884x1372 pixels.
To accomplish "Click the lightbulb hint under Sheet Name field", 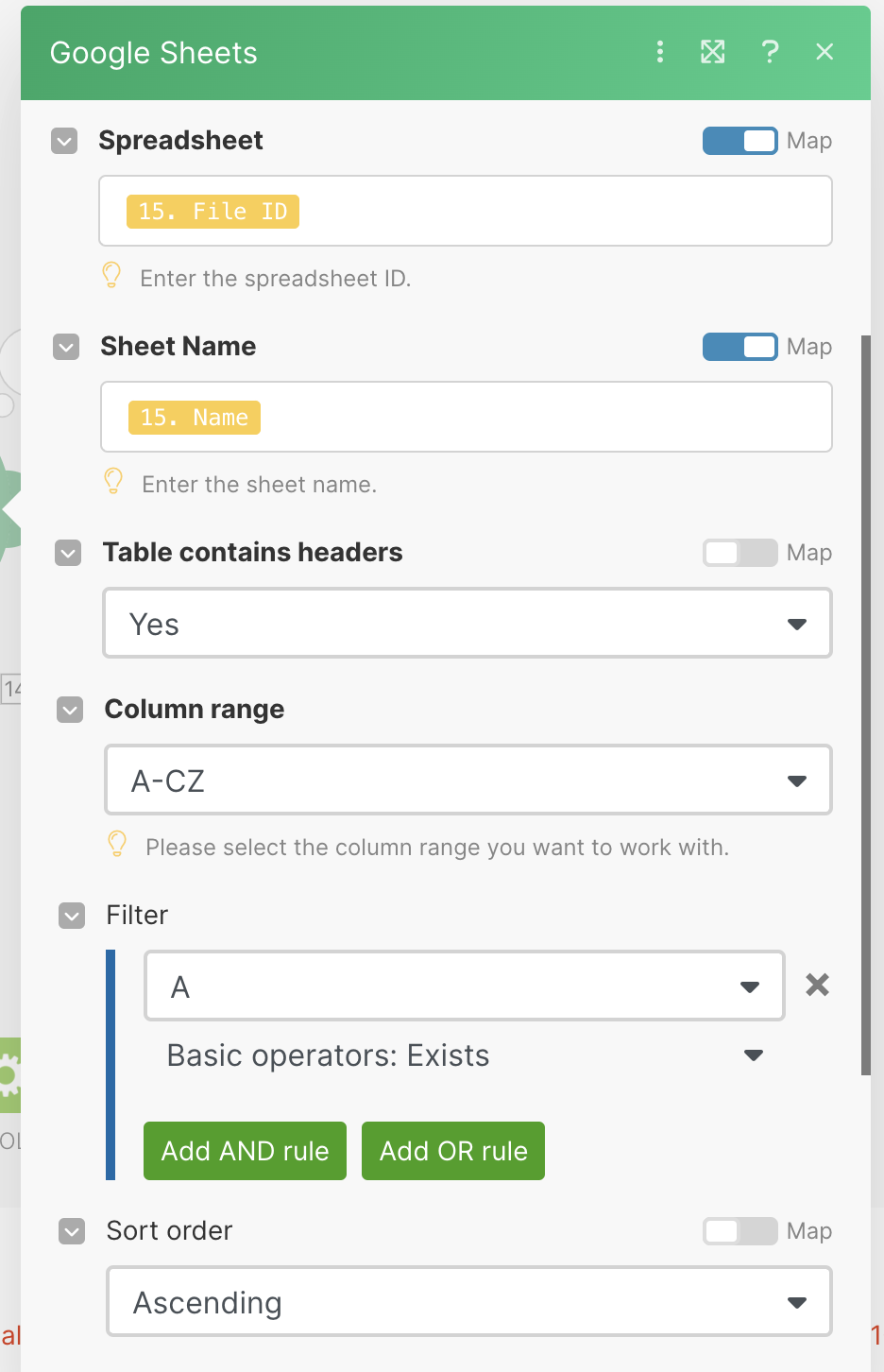I will coord(113,481).
